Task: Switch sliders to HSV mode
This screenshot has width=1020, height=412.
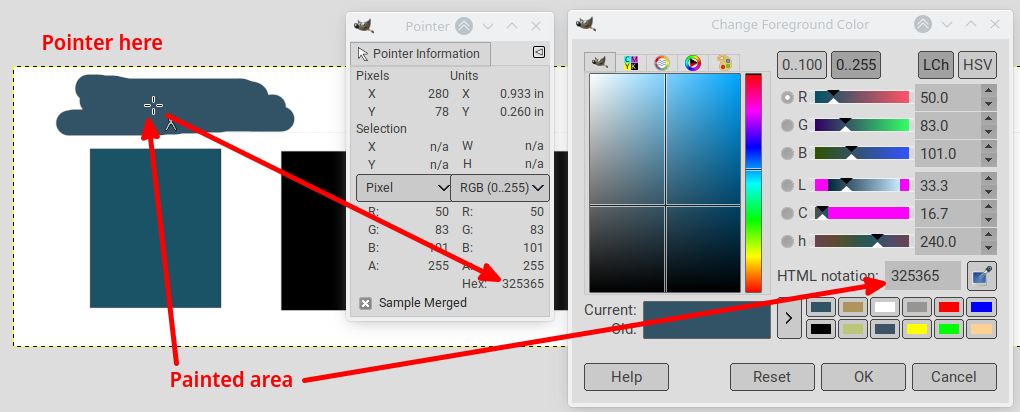Action: pyautogui.click(x=977, y=65)
